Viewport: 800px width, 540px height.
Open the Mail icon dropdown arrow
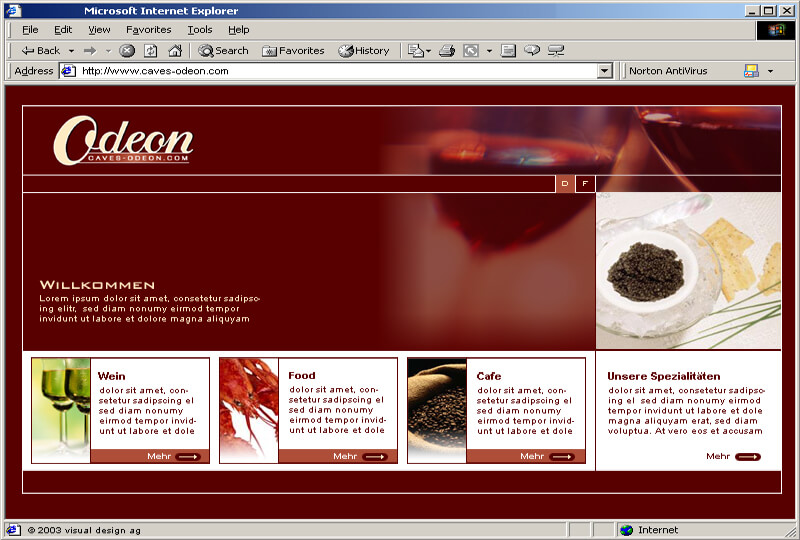[x=428, y=51]
